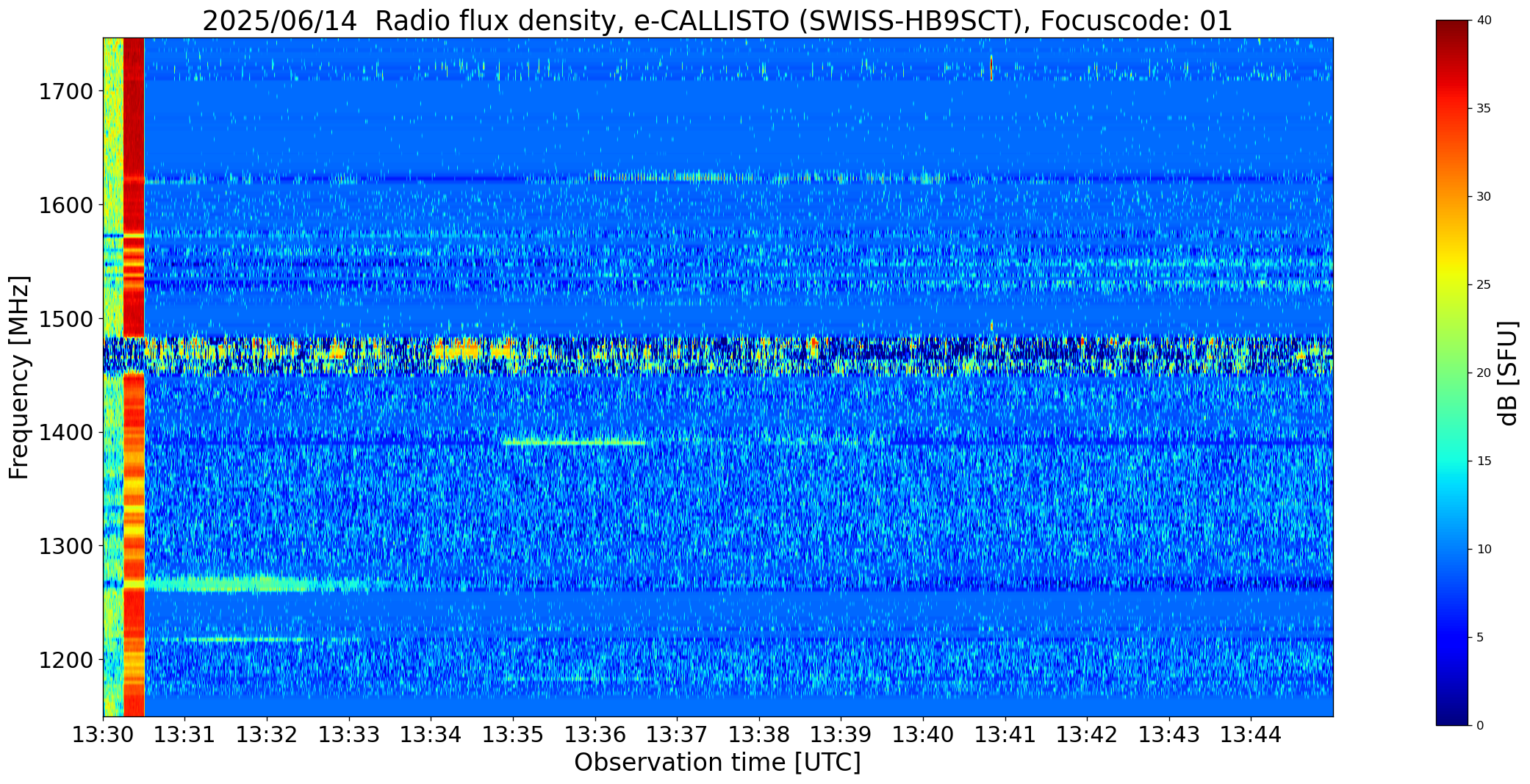Click the colorbar tick label 10
This screenshot has width=1530, height=784.
coord(1484,550)
